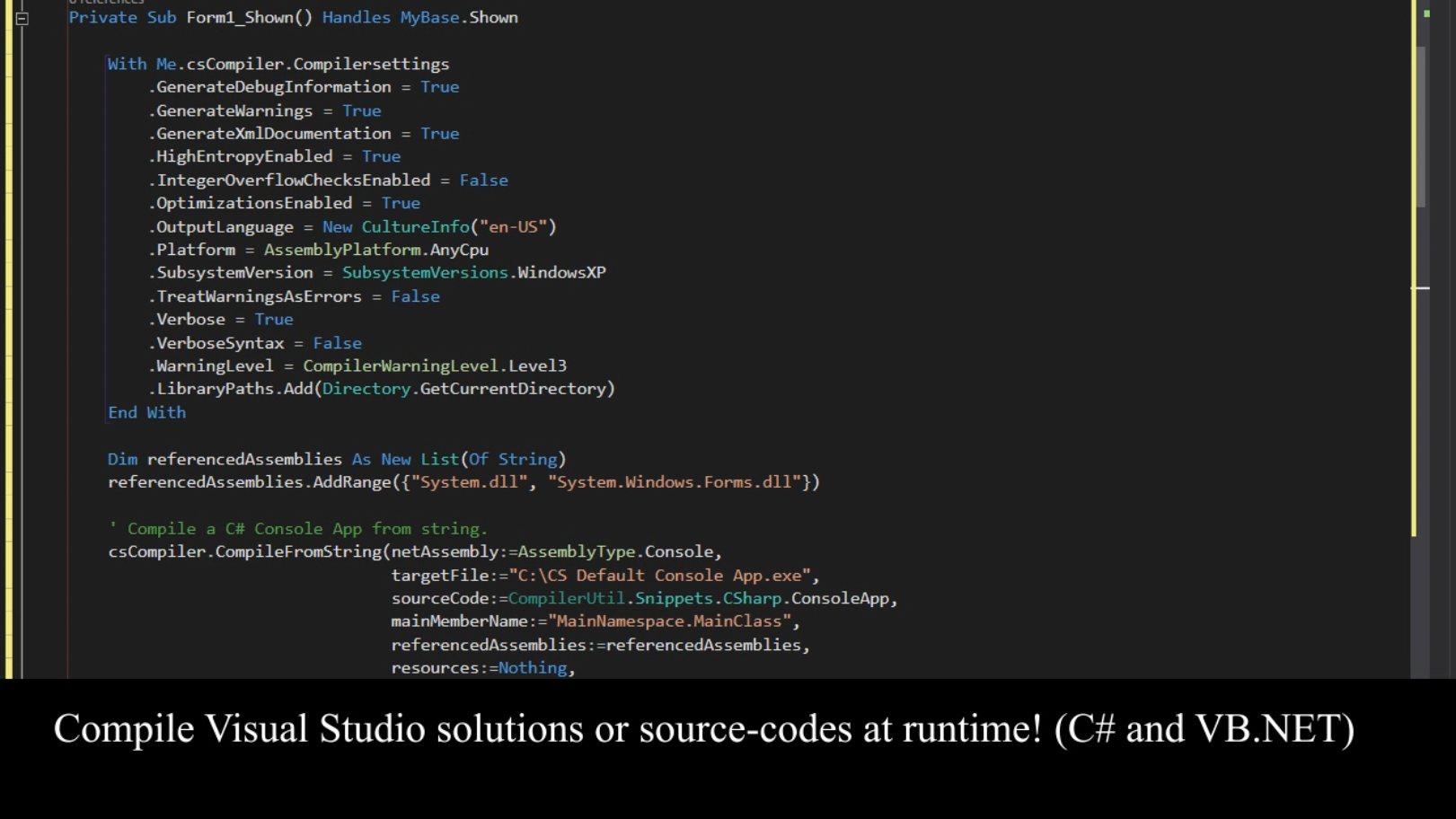Click the AssemblyPlatform.AnyCpu value
This screenshot has height=819, width=1456.
click(x=375, y=249)
